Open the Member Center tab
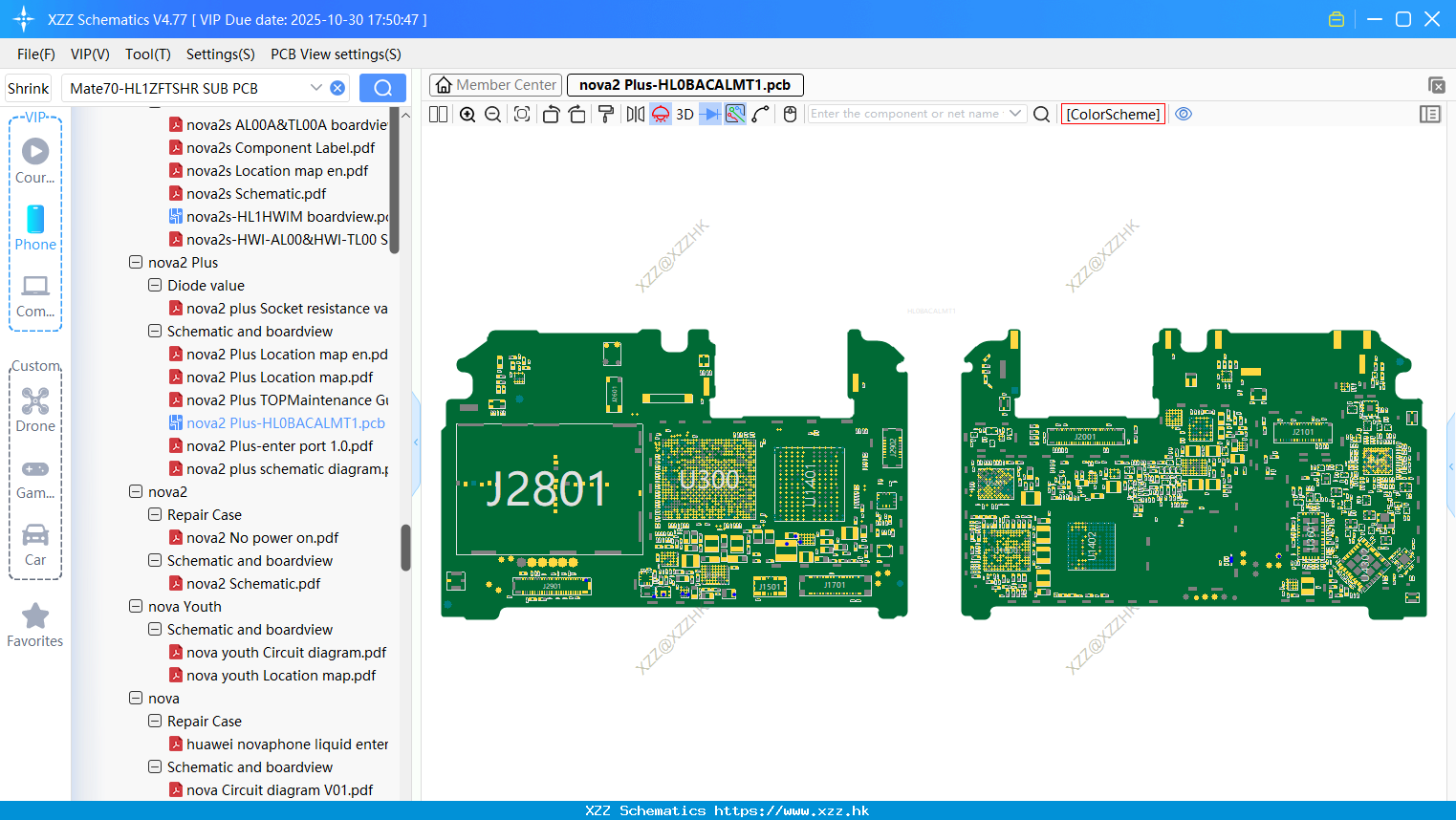 click(x=496, y=85)
